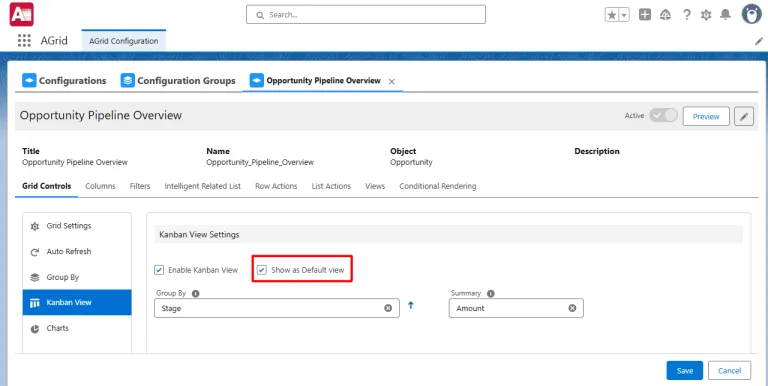Image resolution: width=768 pixels, height=386 pixels.
Task: Open the Global Actions plus icon
Action: pos(645,15)
